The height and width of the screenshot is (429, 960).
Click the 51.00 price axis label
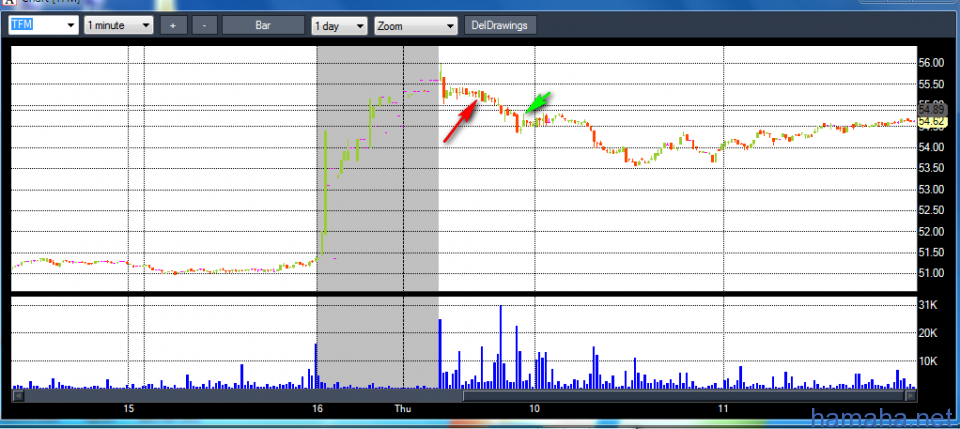931,273
